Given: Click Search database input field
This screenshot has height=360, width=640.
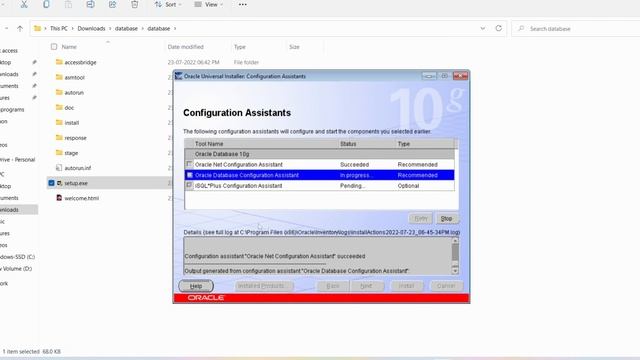Looking at the screenshot, I should (x=576, y=29).
